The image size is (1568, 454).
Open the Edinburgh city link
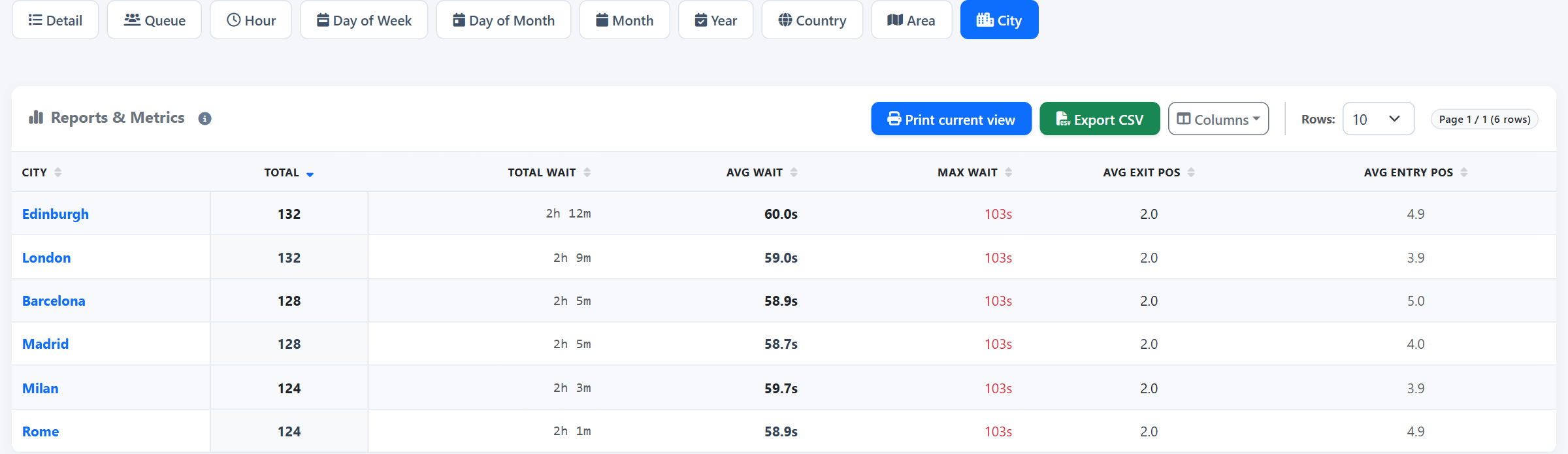56,214
